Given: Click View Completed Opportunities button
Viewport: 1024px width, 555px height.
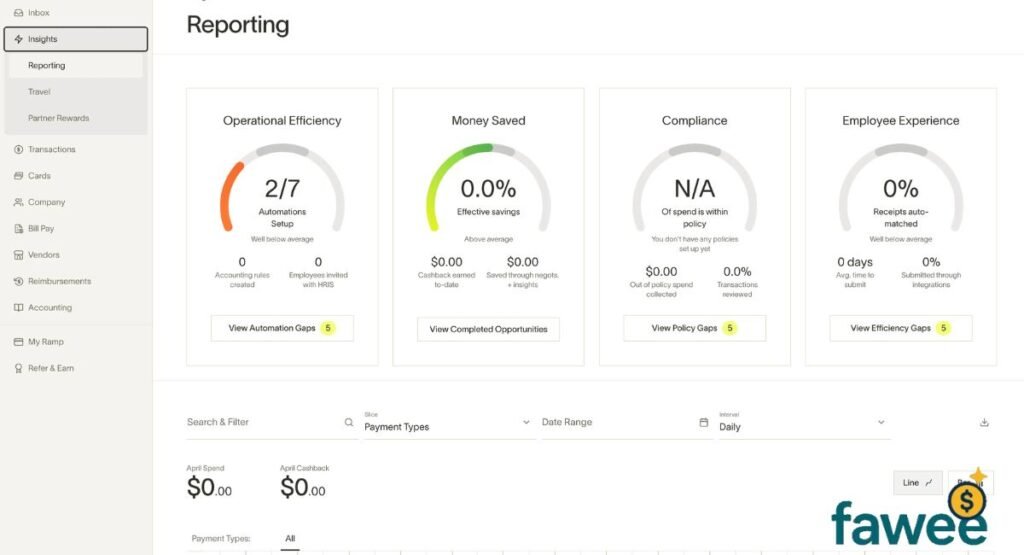Looking at the screenshot, I should 488,329.
